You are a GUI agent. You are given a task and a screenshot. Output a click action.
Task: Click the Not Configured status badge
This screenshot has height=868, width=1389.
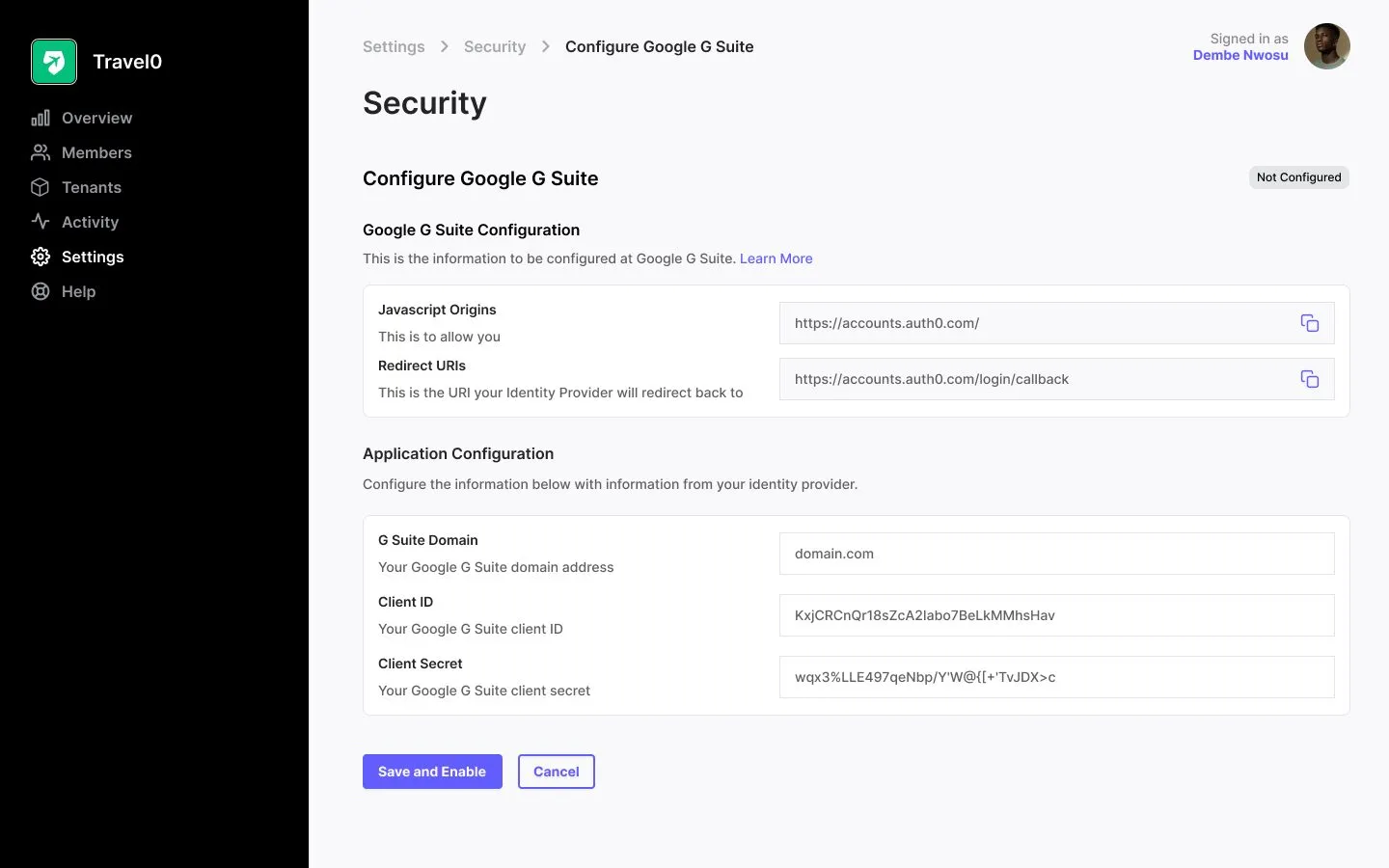(1298, 177)
